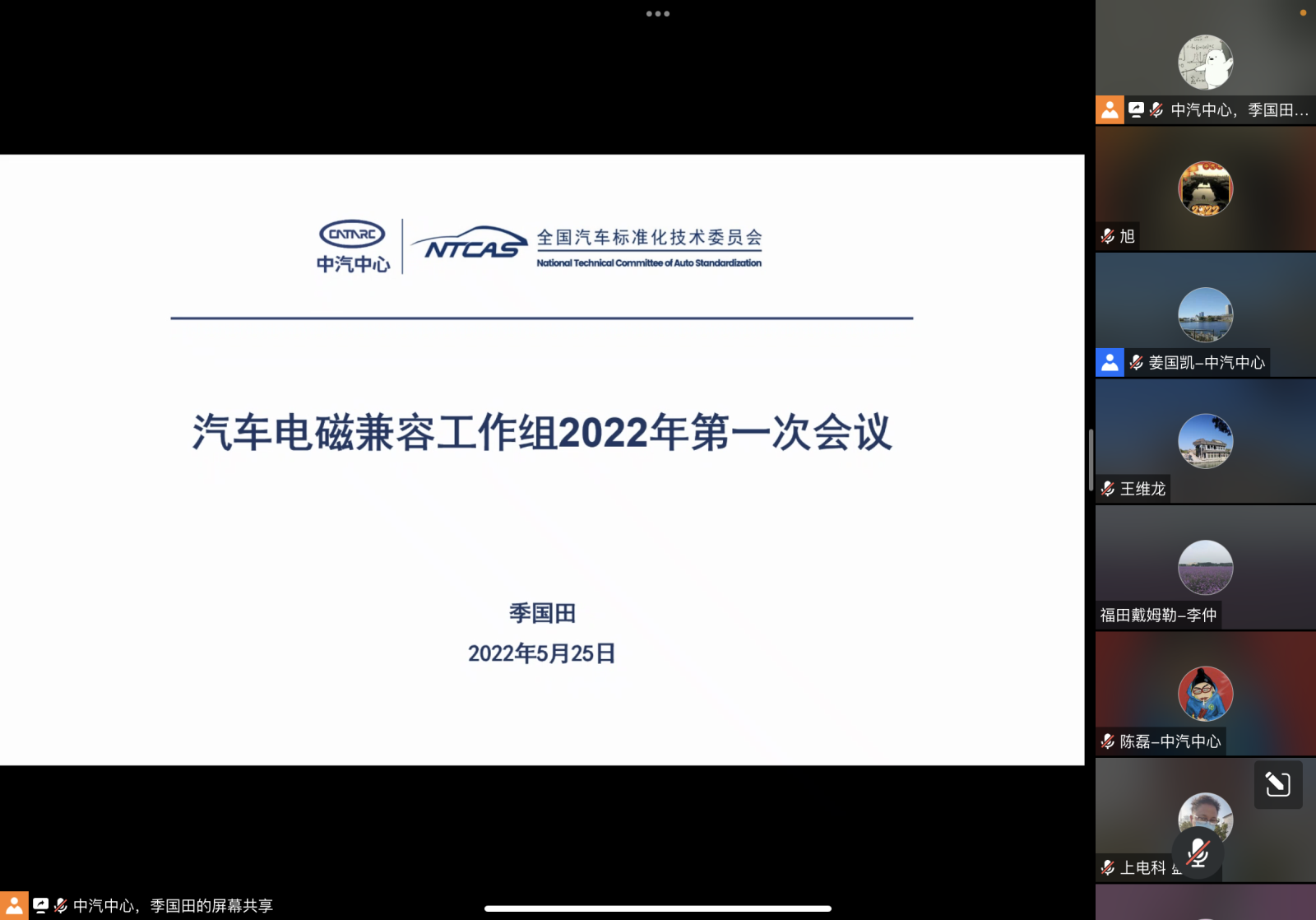Click the screen share icon in top participant tile
Viewport: 1316px width, 920px height.
1137,108
